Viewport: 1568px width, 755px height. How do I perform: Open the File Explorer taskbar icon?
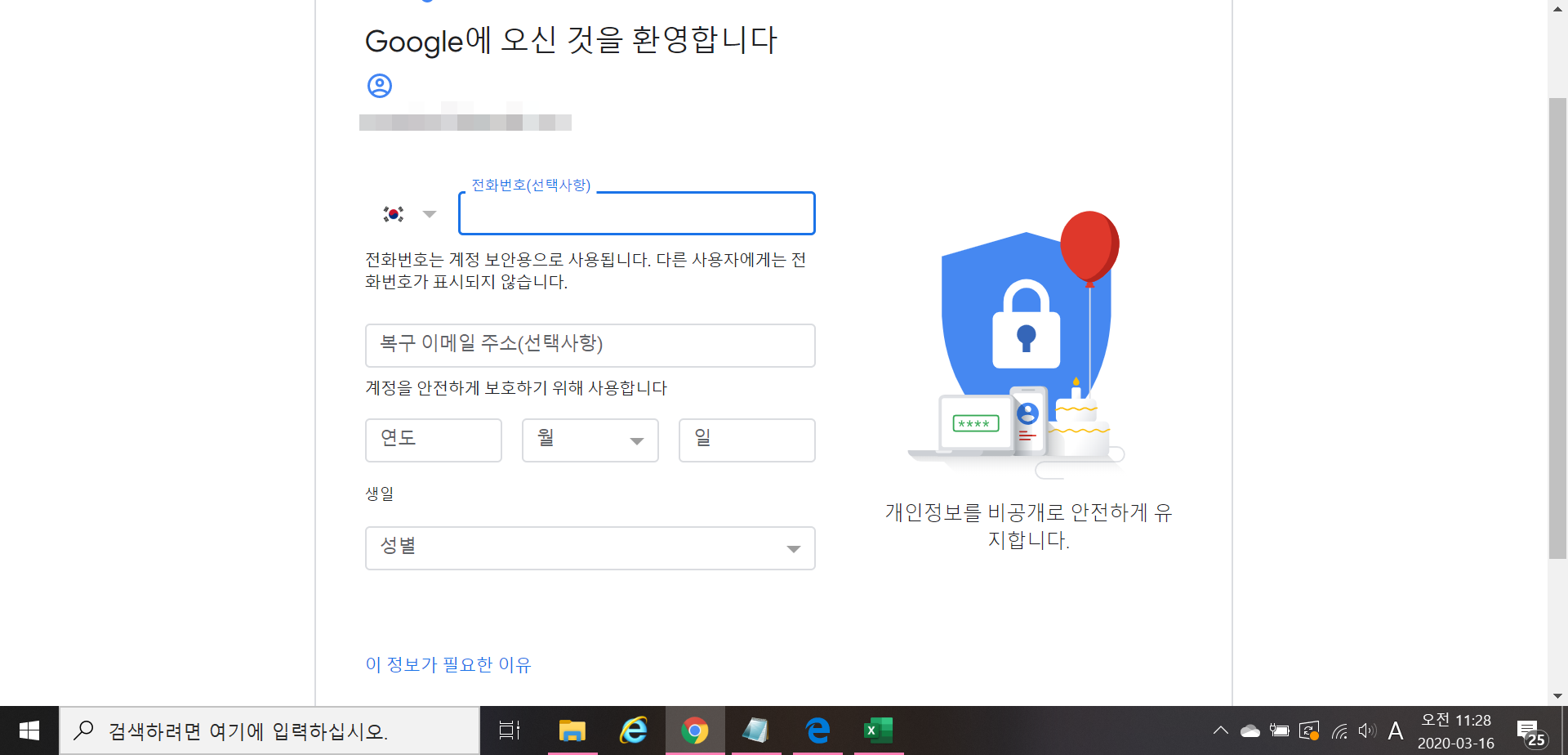click(572, 730)
